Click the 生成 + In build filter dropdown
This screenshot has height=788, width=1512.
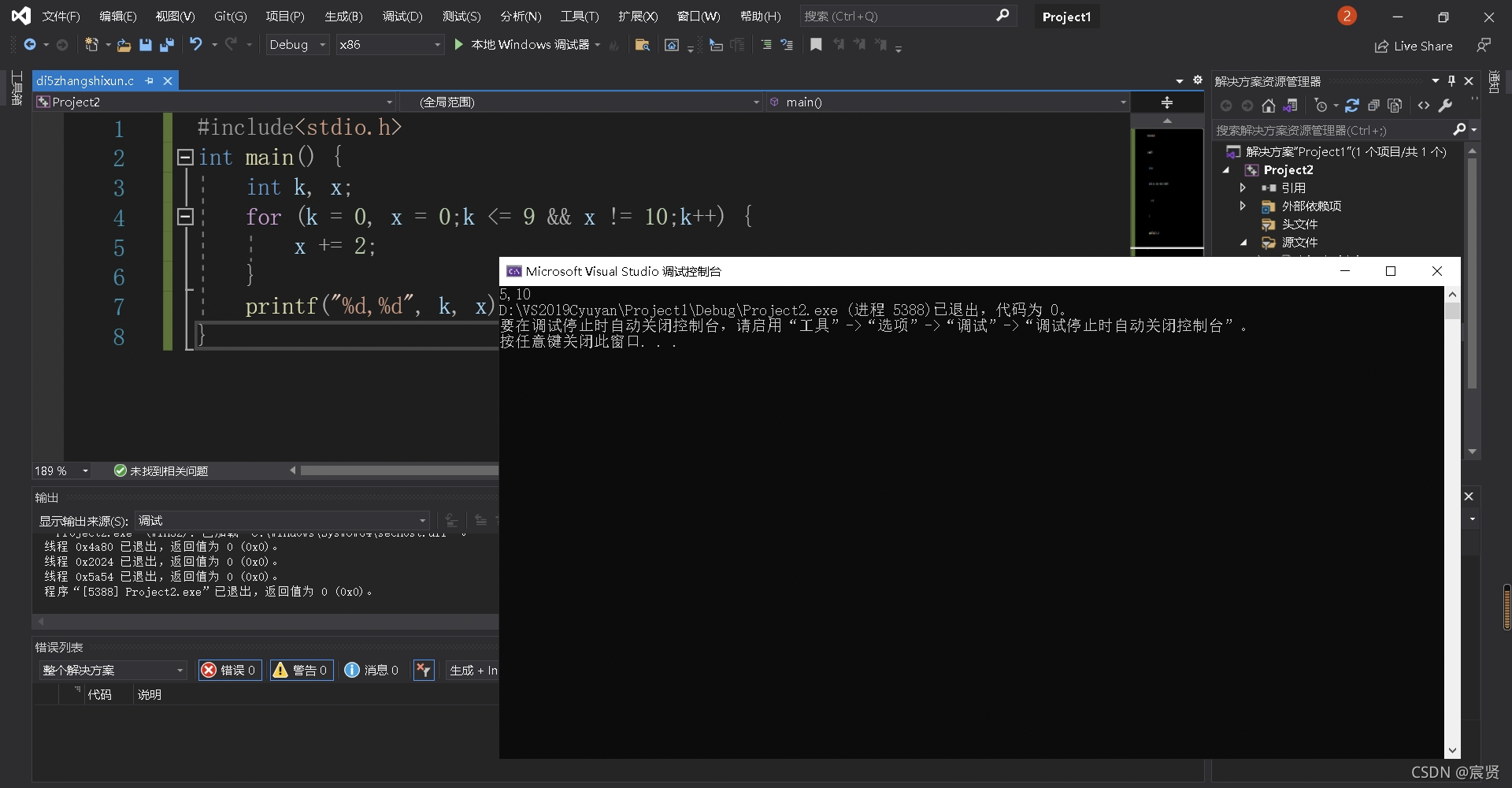(x=472, y=670)
